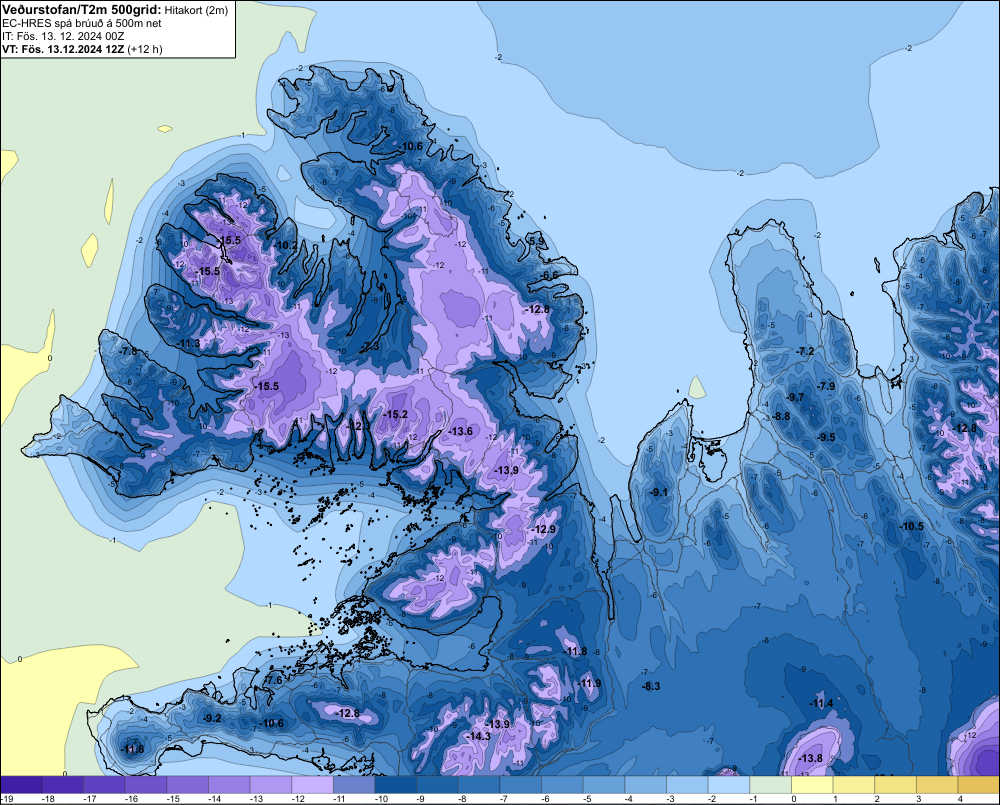Click the legend tick label '-8'
The width and height of the screenshot is (1000, 805).
464,799
